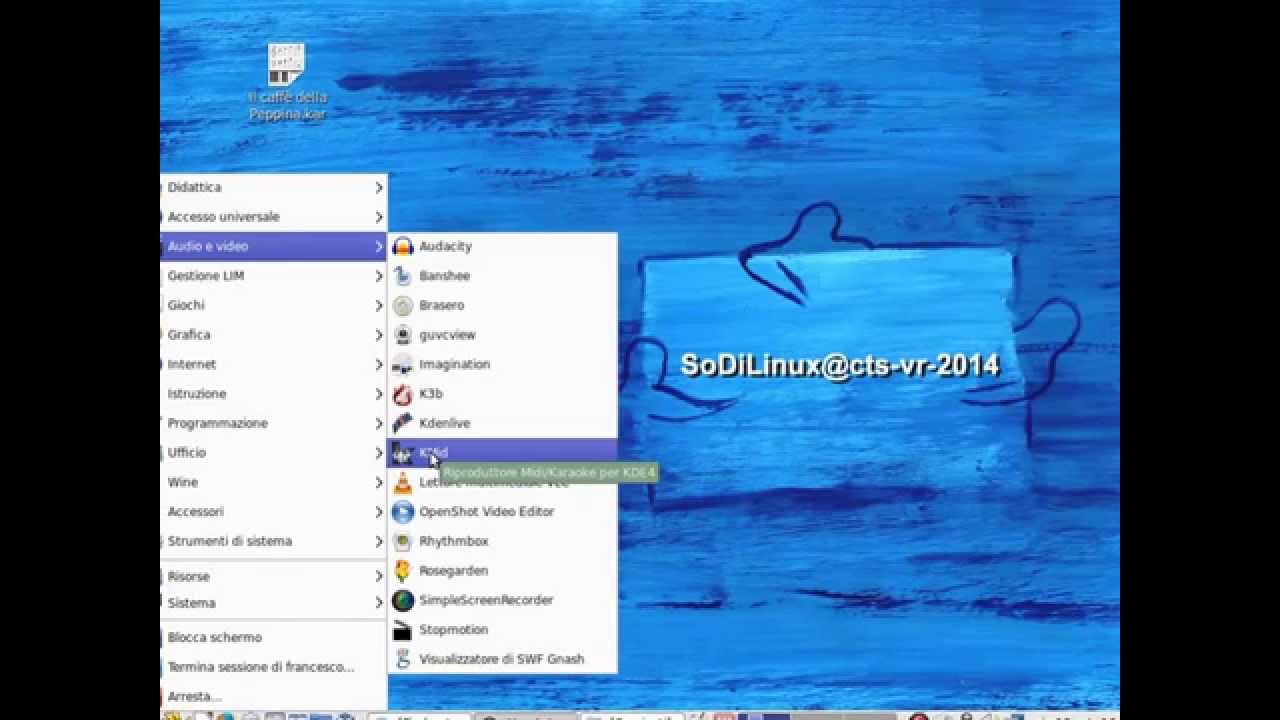The width and height of the screenshot is (1280, 720).
Task: Open VLC via its orange cone icon
Action: [402, 483]
